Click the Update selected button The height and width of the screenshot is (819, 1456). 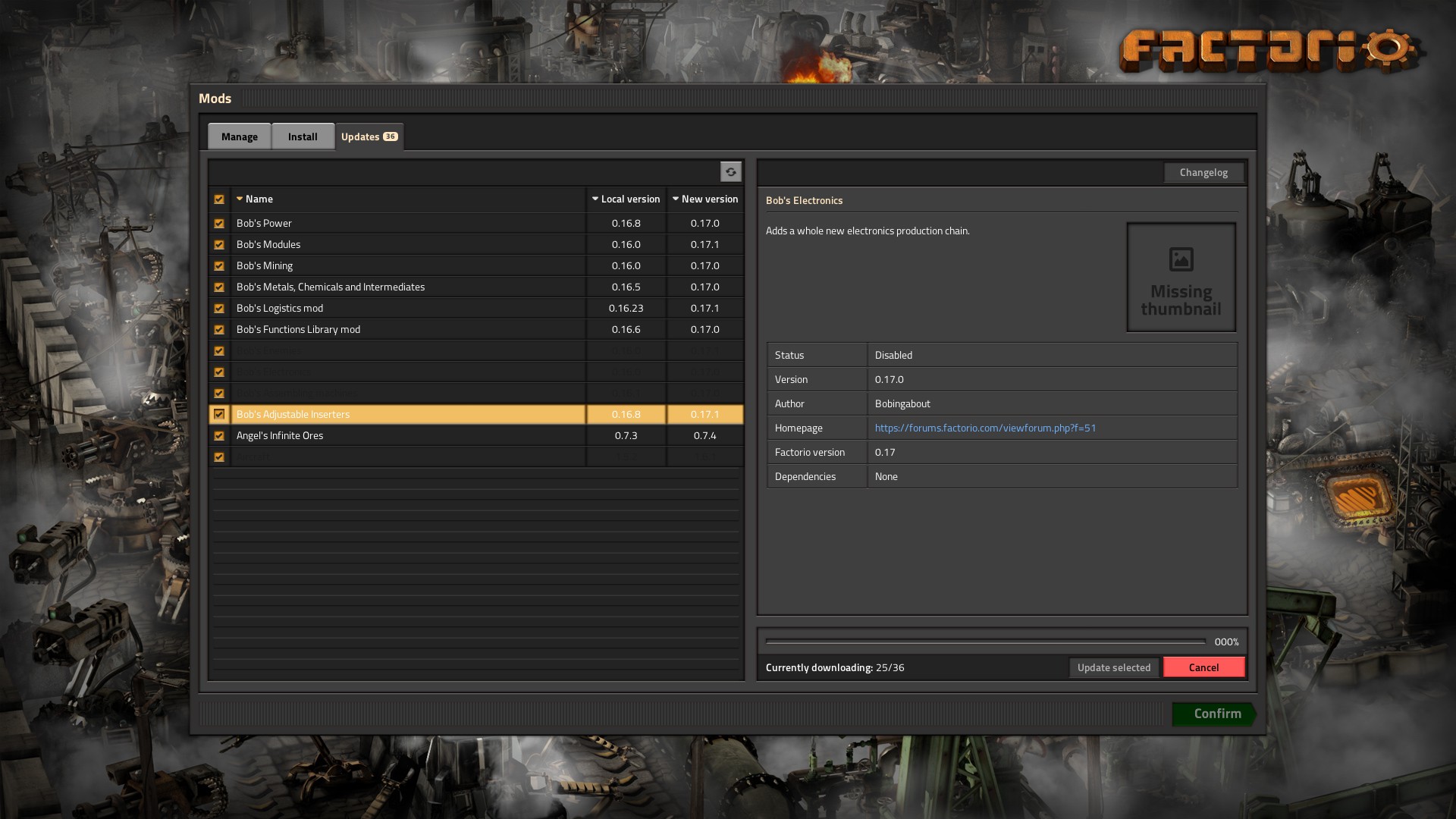(1113, 667)
